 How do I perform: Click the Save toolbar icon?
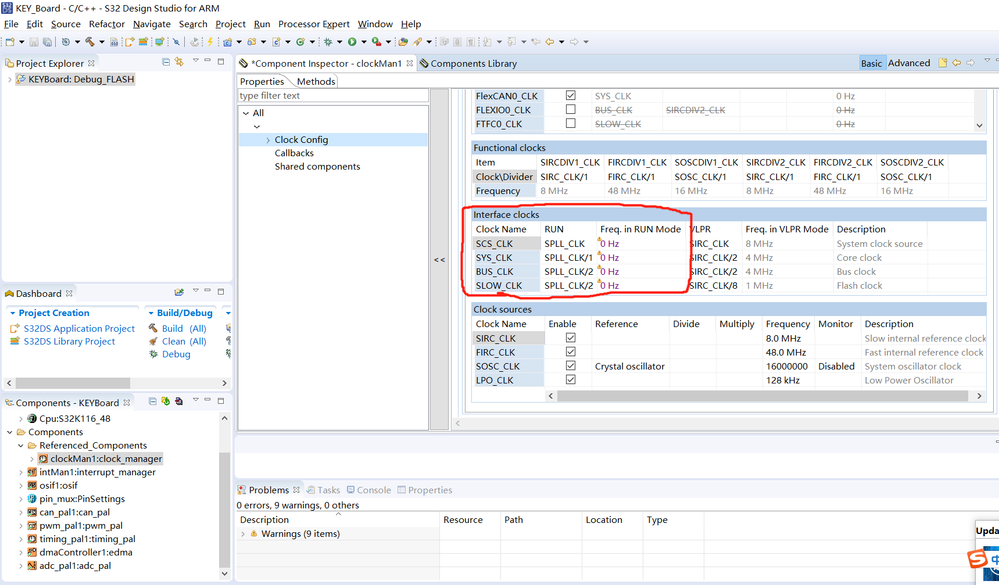(x=34, y=42)
